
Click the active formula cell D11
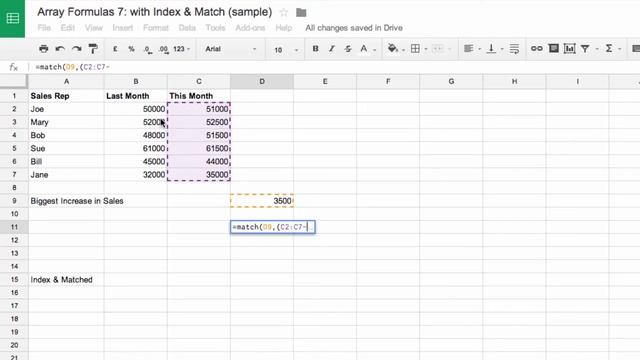point(273,227)
